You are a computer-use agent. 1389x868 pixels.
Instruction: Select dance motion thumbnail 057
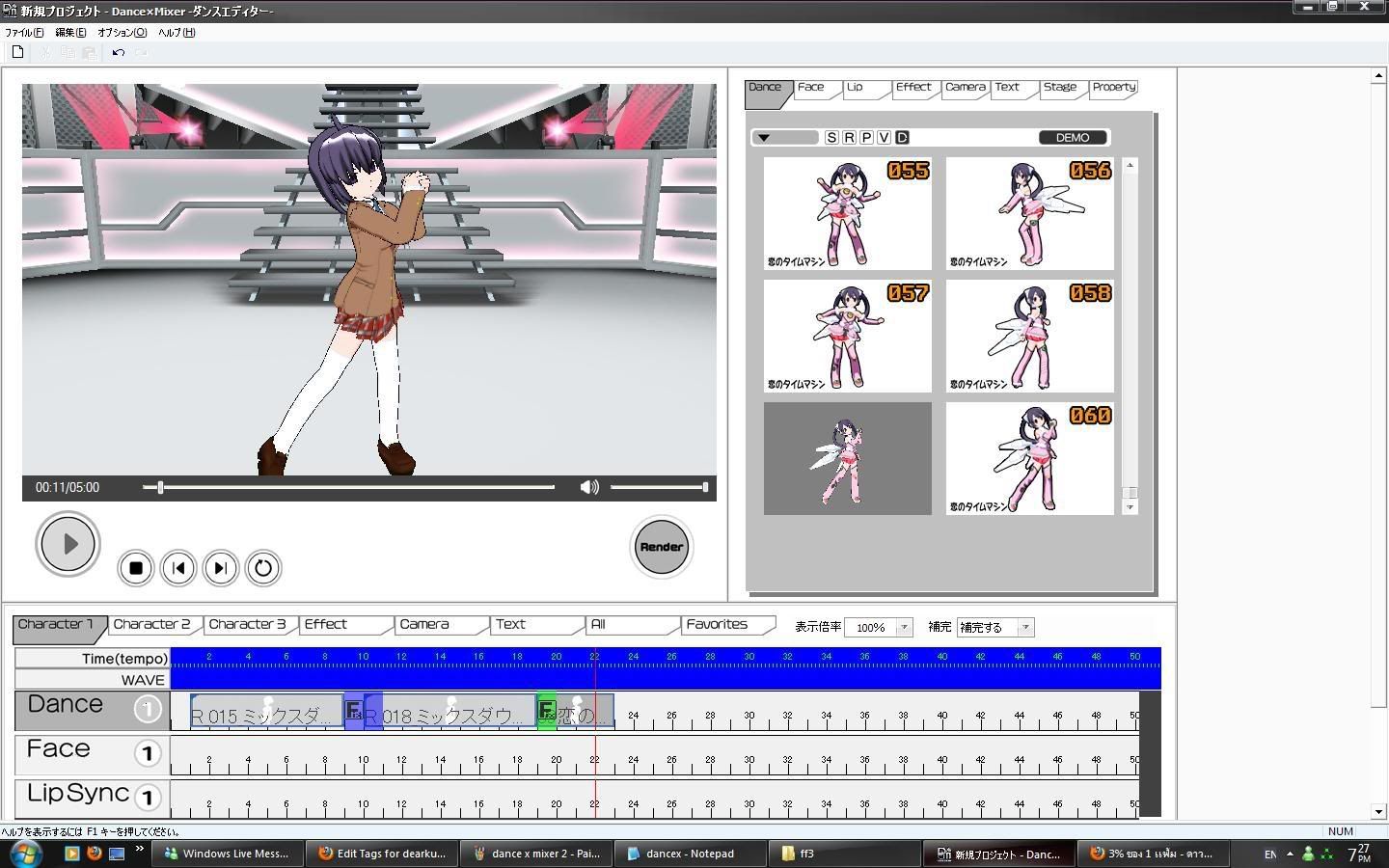[848, 336]
